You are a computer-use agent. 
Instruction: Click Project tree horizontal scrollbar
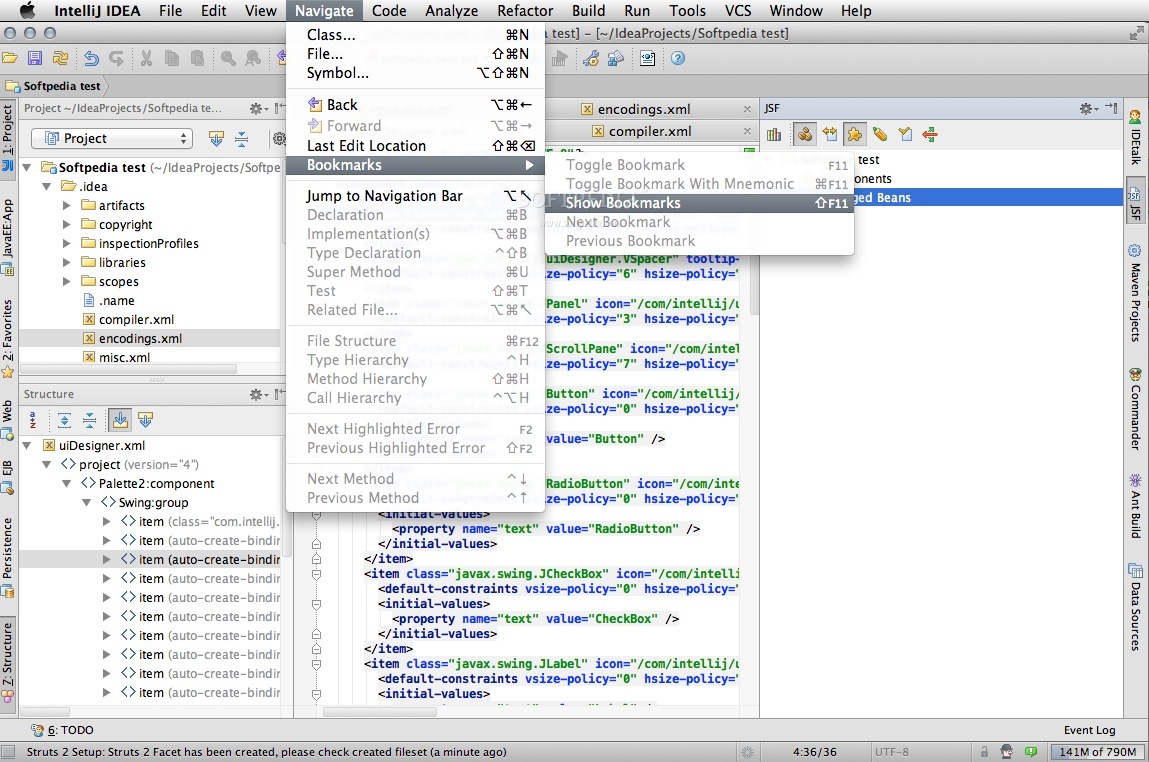(x=128, y=369)
